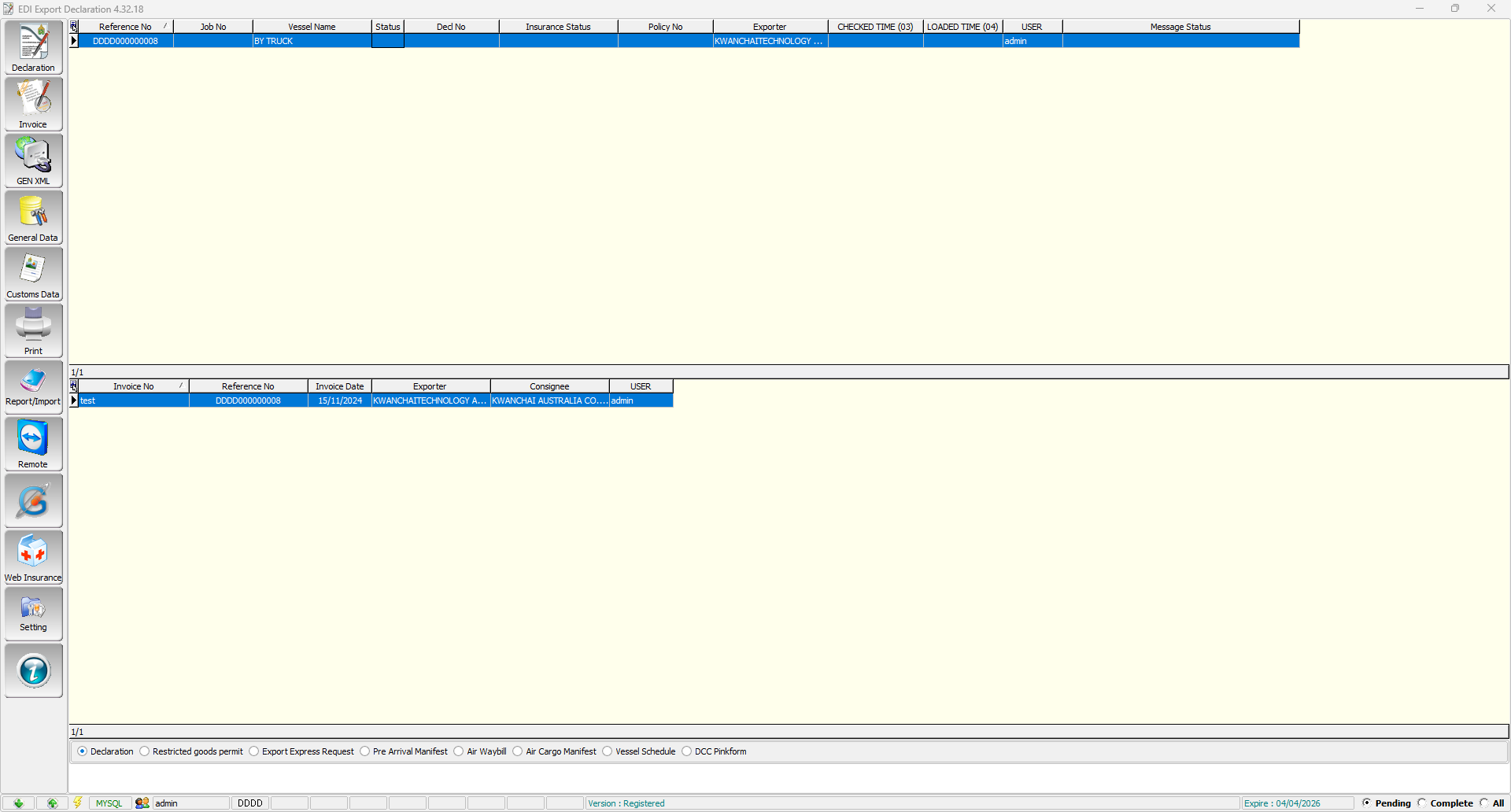Launch GEN XML from the sidebar

pos(33,161)
